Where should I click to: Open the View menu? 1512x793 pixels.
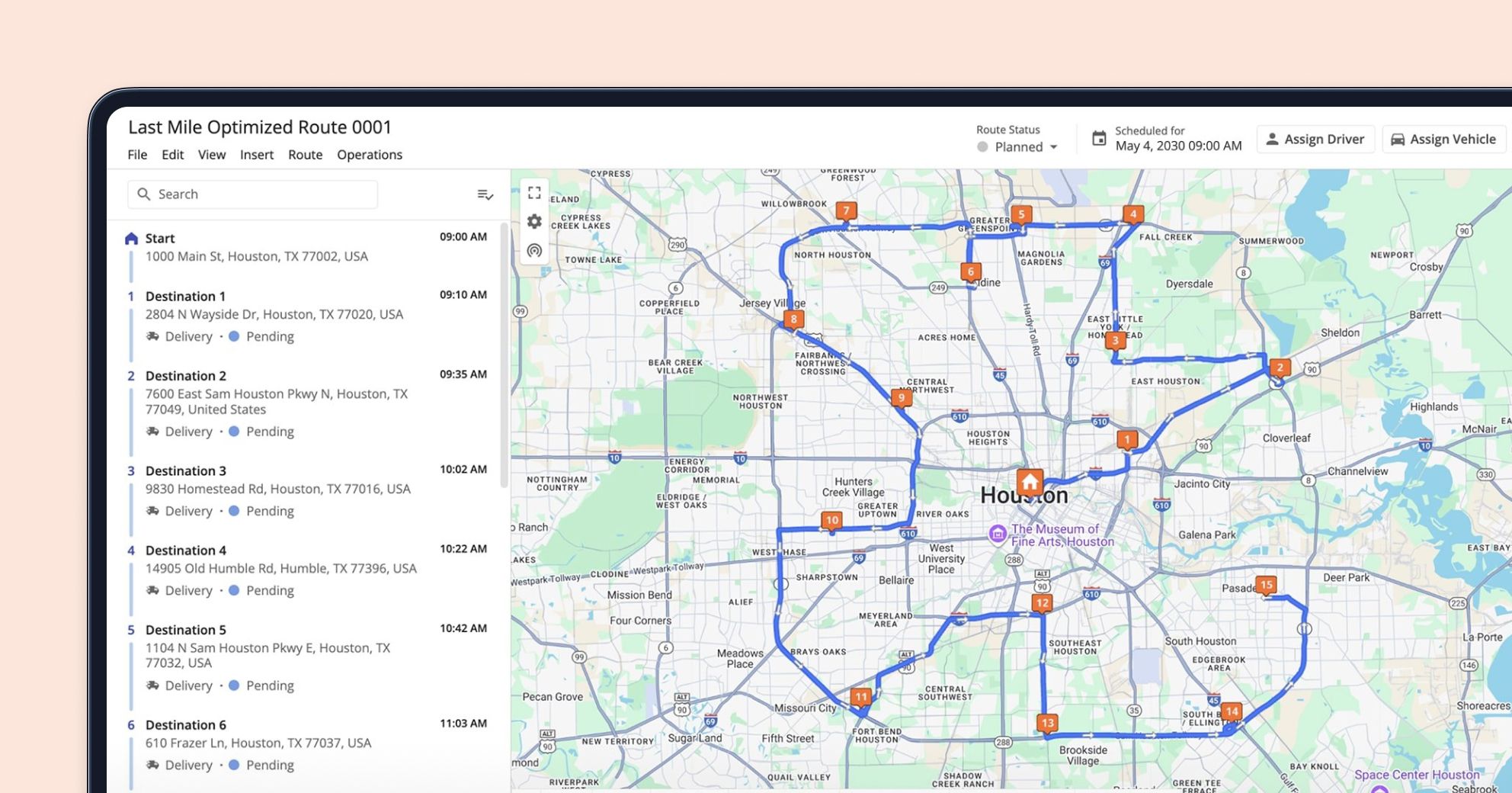(x=212, y=155)
